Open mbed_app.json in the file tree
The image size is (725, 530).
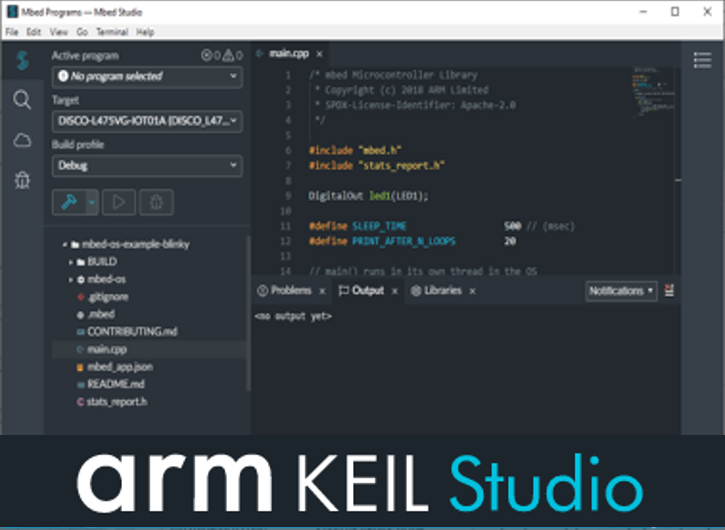pyautogui.click(x=120, y=367)
